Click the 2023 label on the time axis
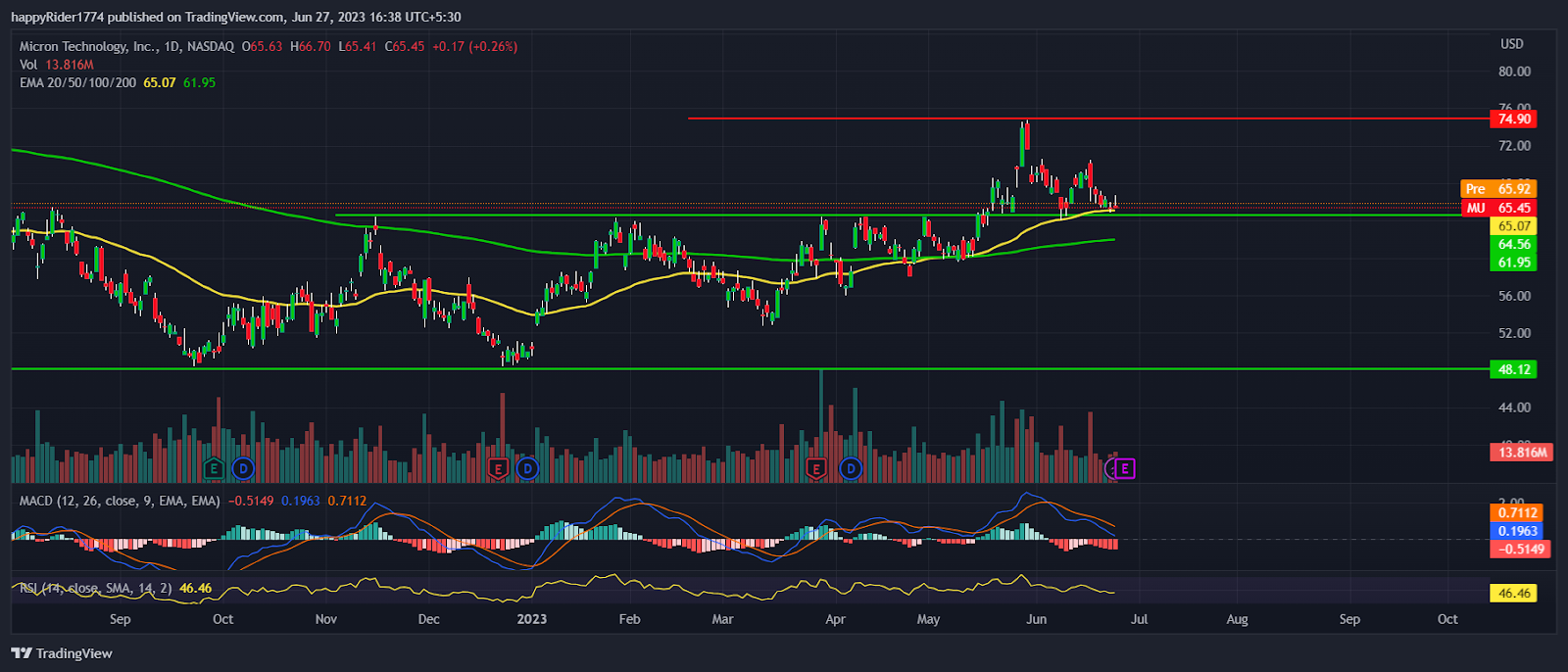 point(531,619)
